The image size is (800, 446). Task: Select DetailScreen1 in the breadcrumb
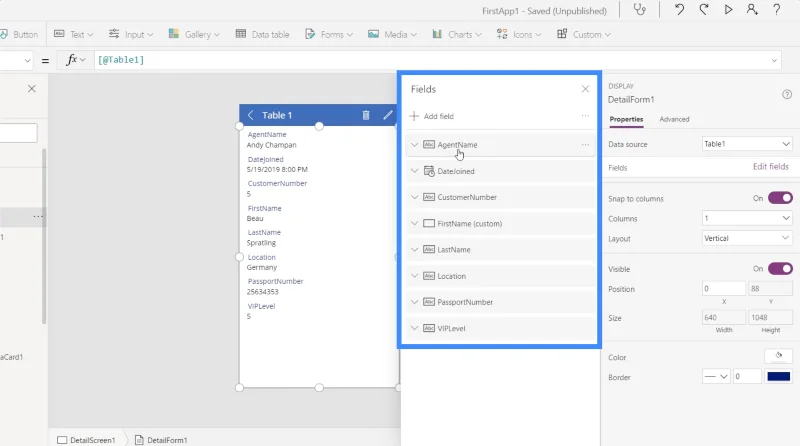pos(86,440)
